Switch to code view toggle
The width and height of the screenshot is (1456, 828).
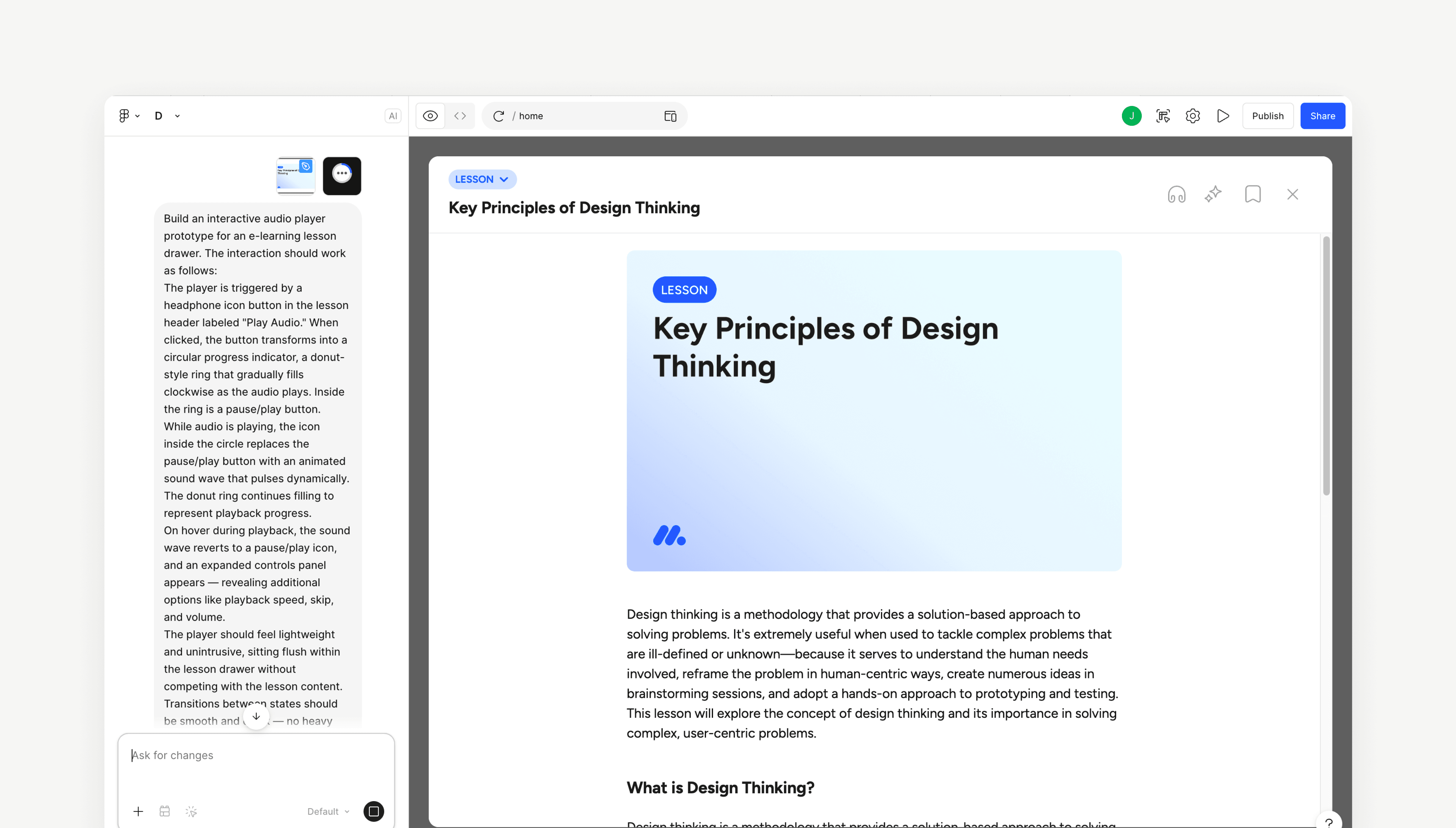click(x=460, y=116)
